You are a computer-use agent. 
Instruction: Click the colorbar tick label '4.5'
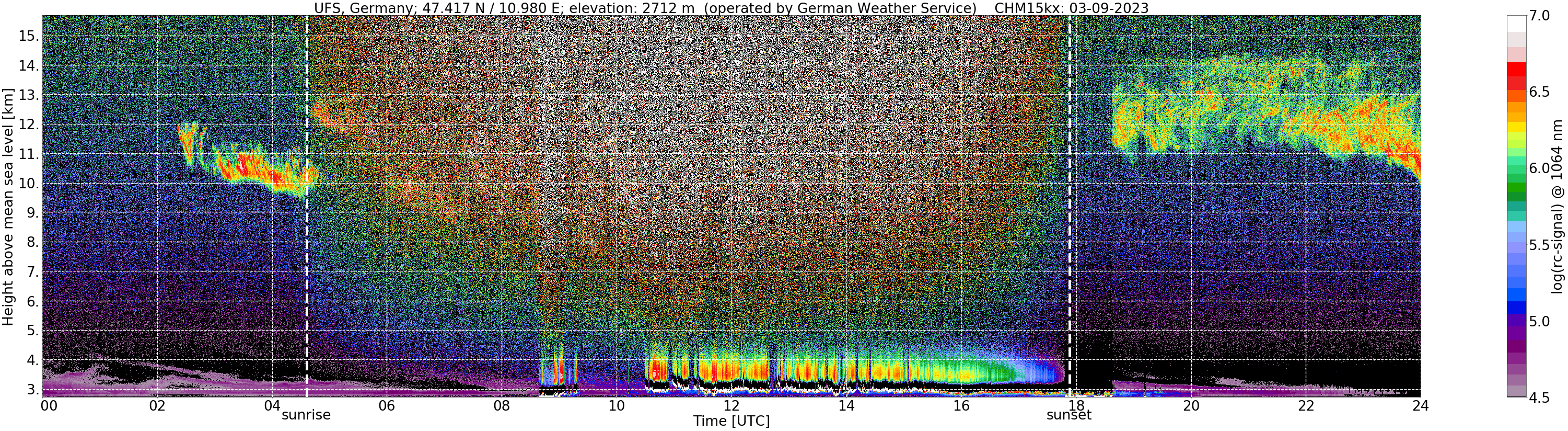pyautogui.click(x=1538, y=398)
